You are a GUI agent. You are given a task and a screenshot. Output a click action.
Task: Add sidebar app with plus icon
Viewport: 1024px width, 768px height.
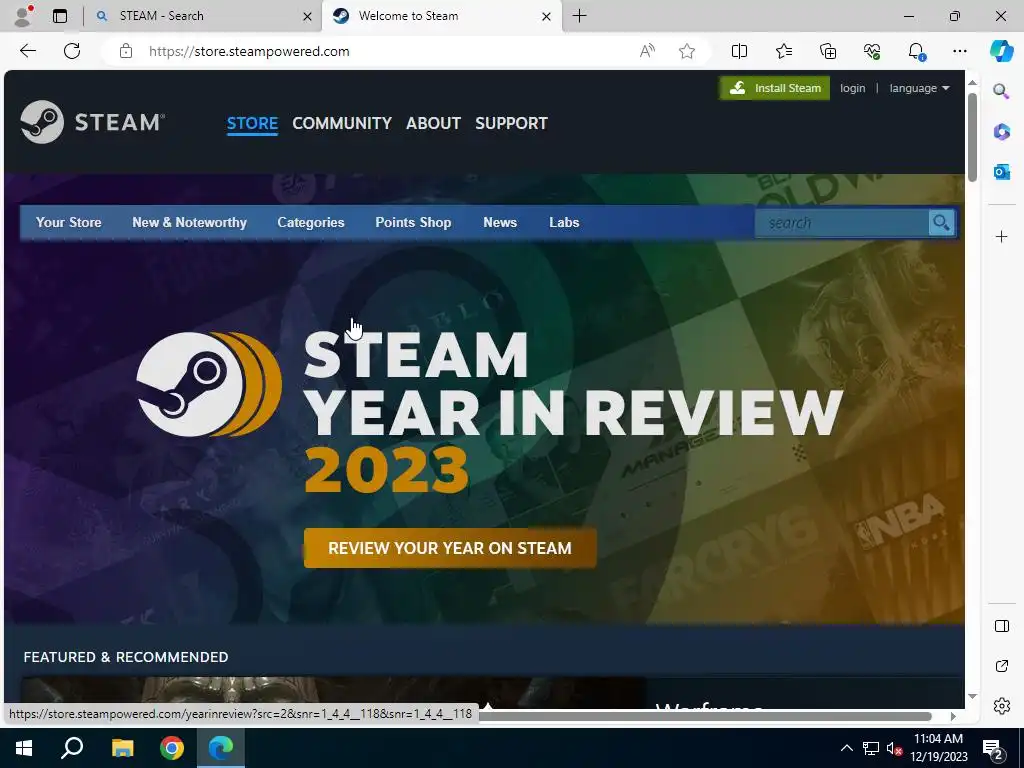1001,236
